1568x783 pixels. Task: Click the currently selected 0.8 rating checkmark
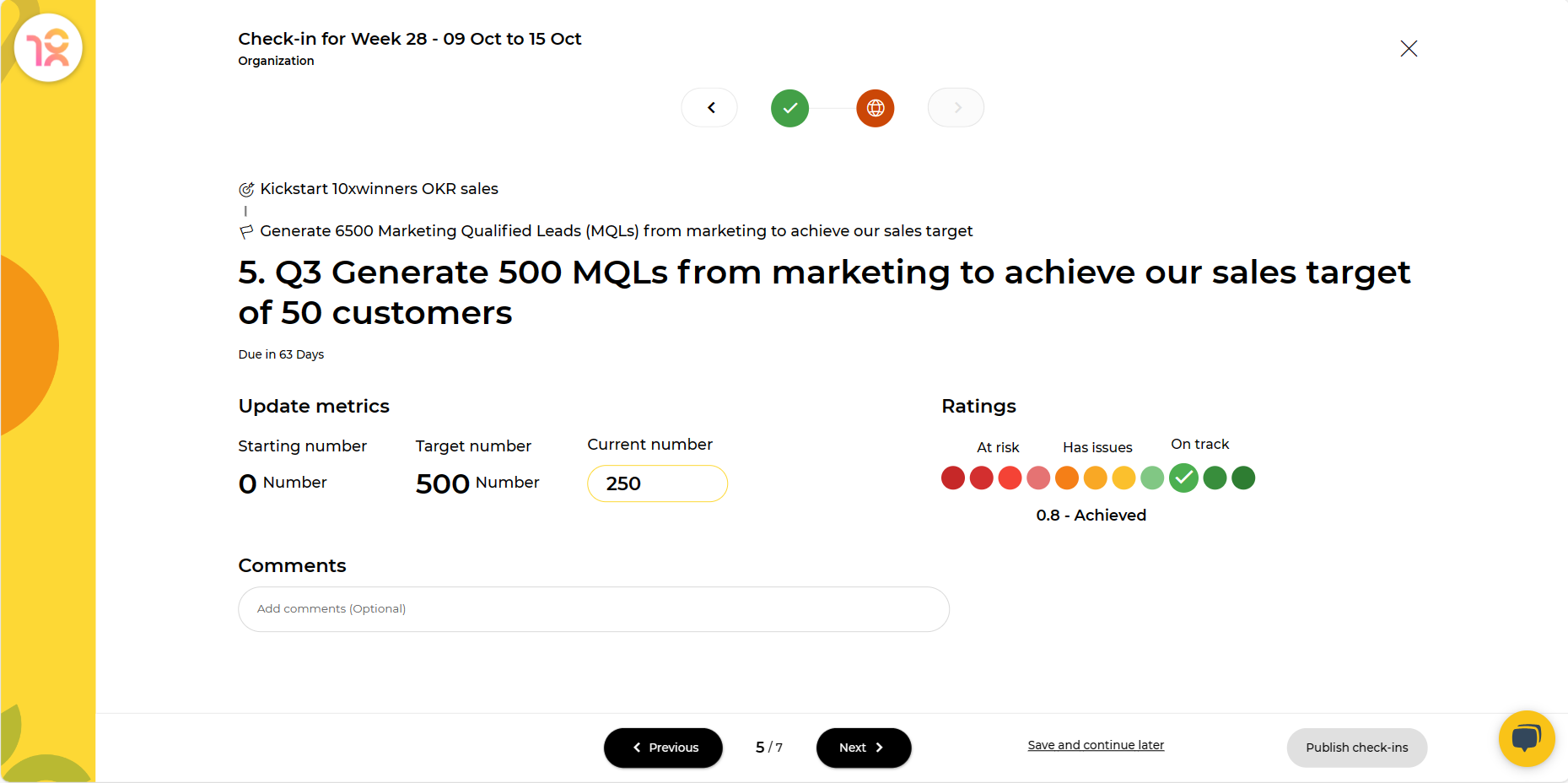(x=1183, y=478)
